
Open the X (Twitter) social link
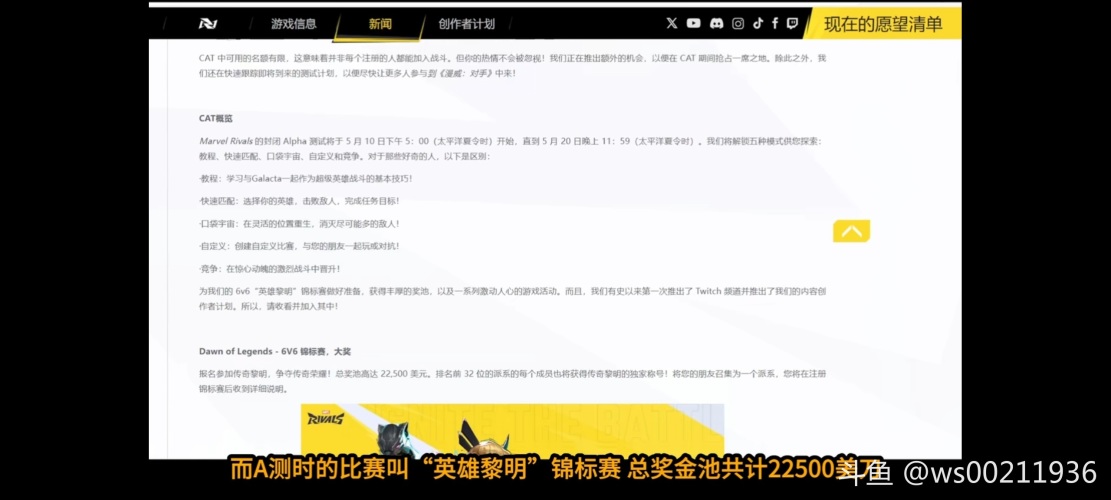click(672, 23)
